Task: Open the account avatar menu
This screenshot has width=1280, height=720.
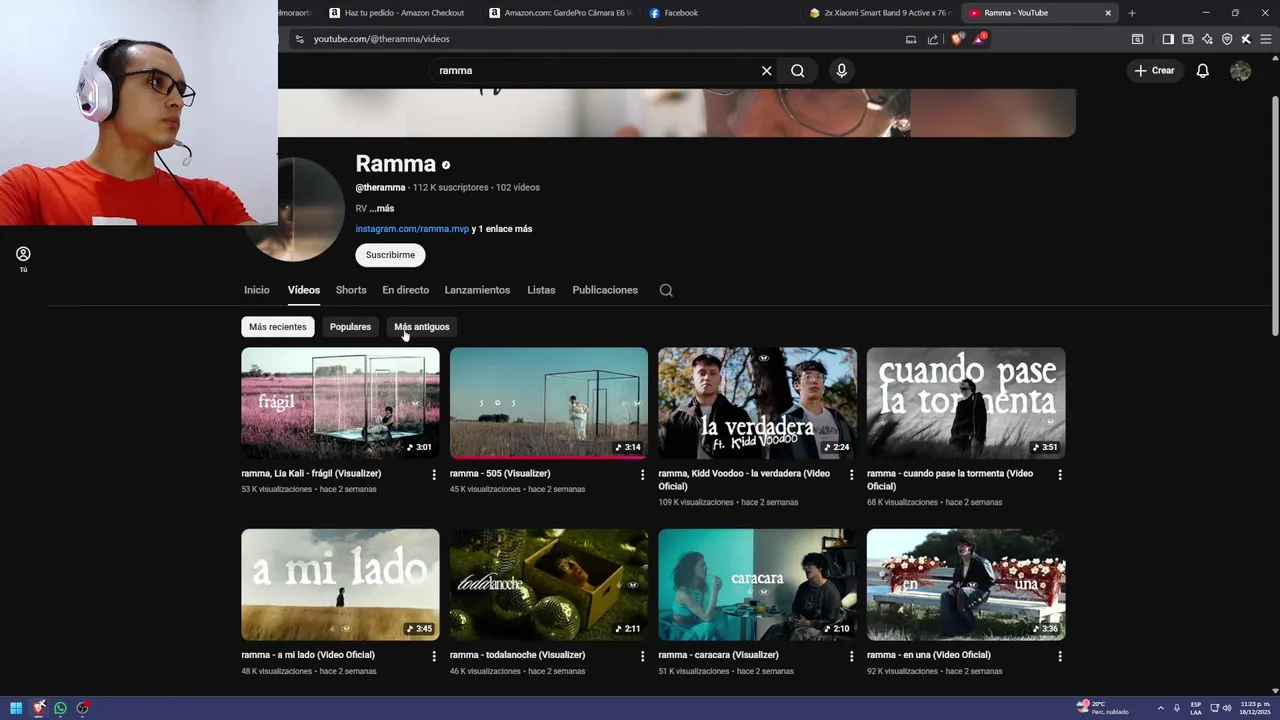Action: click(x=1241, y=71)
